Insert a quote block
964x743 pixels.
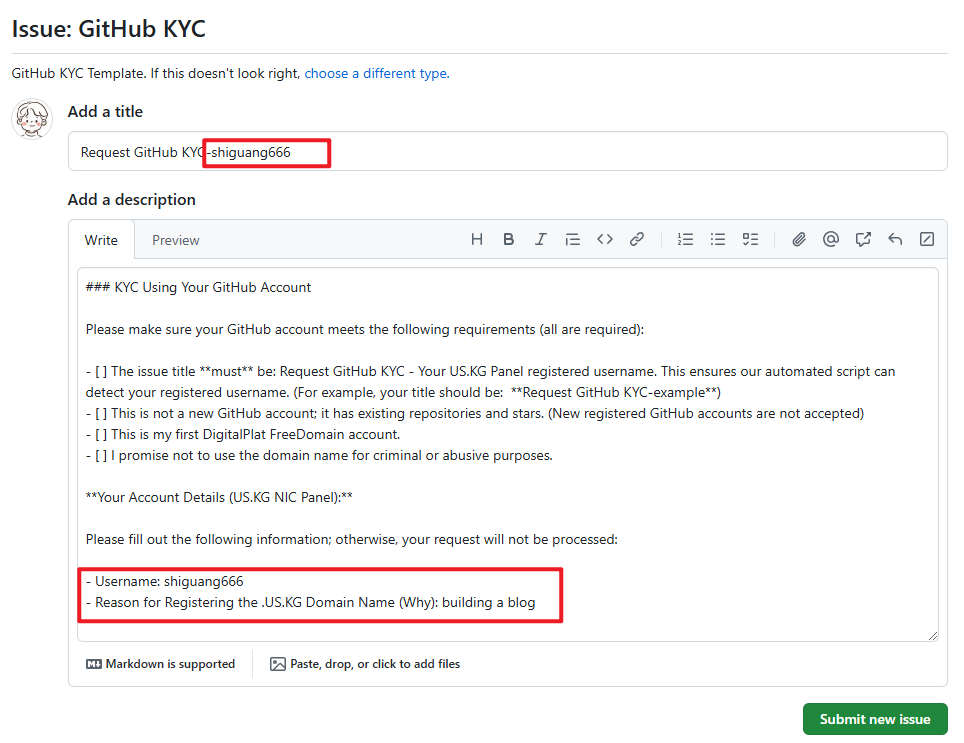(572, 239)
